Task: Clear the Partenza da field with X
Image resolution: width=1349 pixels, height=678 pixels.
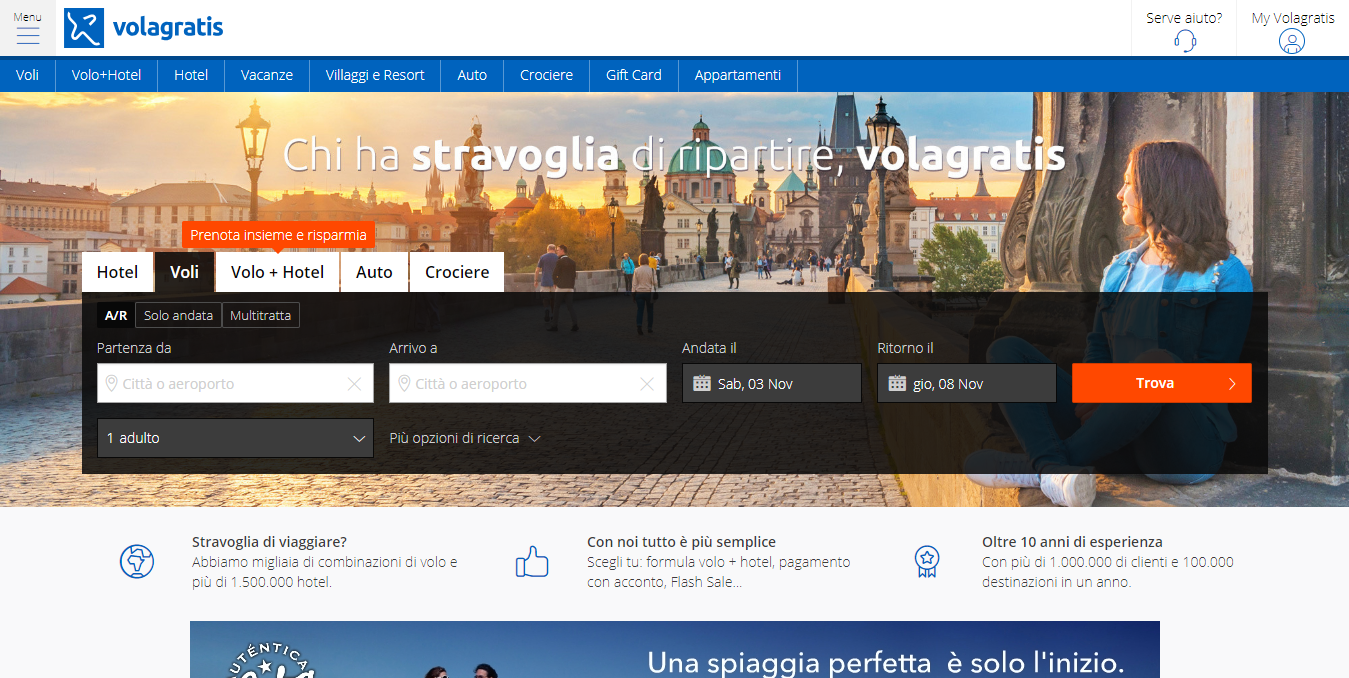Action: (354, 384)
